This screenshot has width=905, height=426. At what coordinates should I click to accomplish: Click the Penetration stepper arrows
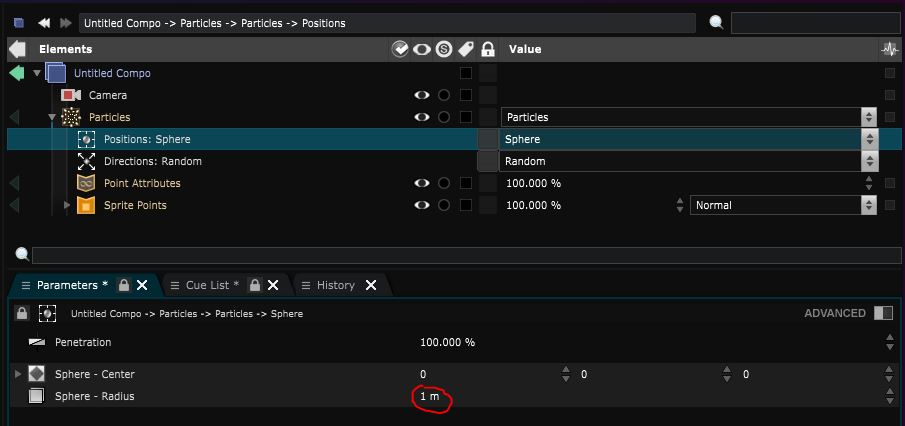click(x=889, y=342)
